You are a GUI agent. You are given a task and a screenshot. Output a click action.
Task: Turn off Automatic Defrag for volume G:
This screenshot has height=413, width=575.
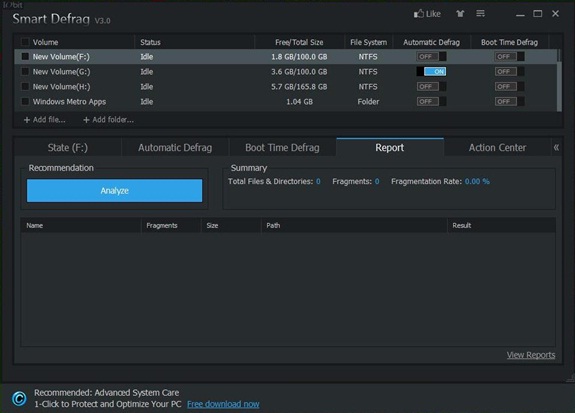[432, 72]
